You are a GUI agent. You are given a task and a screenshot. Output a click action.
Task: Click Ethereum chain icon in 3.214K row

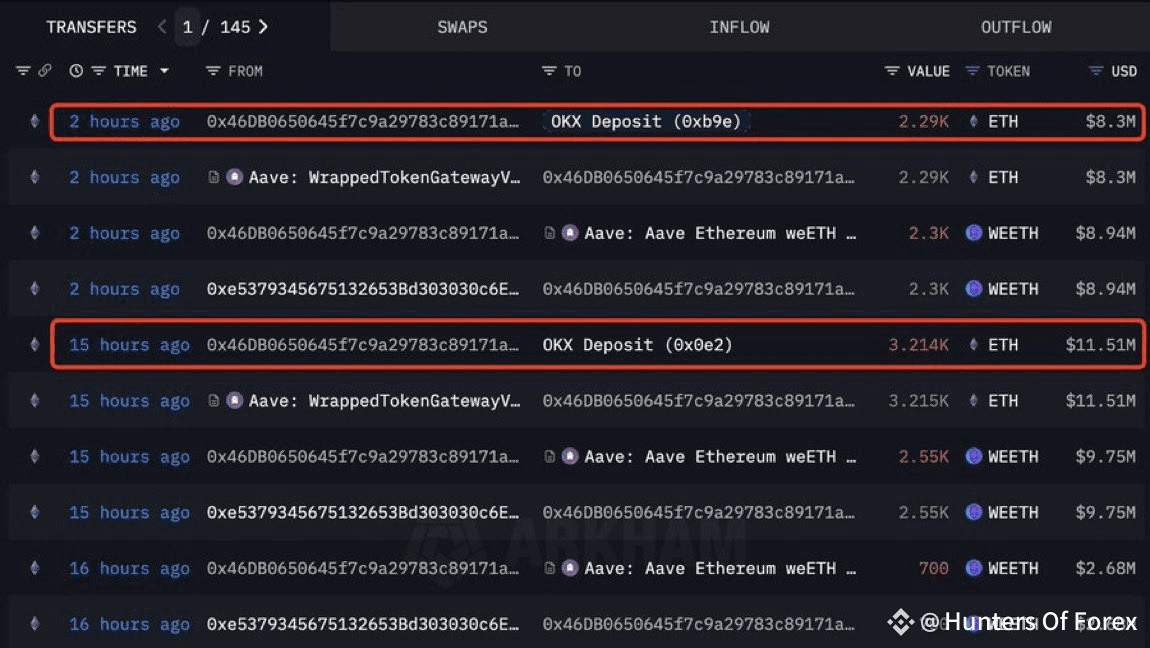34,345
